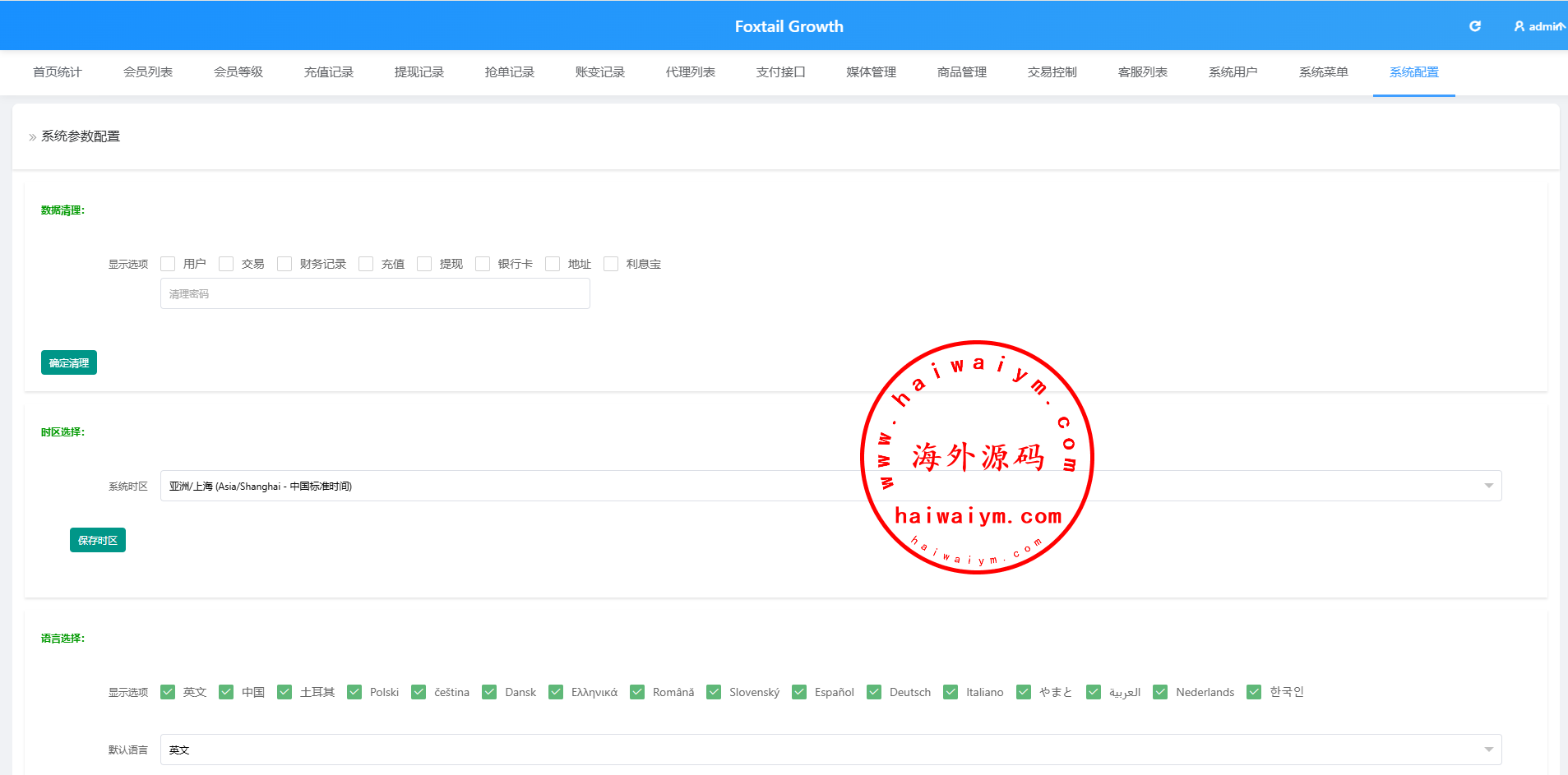The height and width of the screenshot is (775, 1568).
Task: Uncheck the 英文 language checkbox
Action: [168, 692]
